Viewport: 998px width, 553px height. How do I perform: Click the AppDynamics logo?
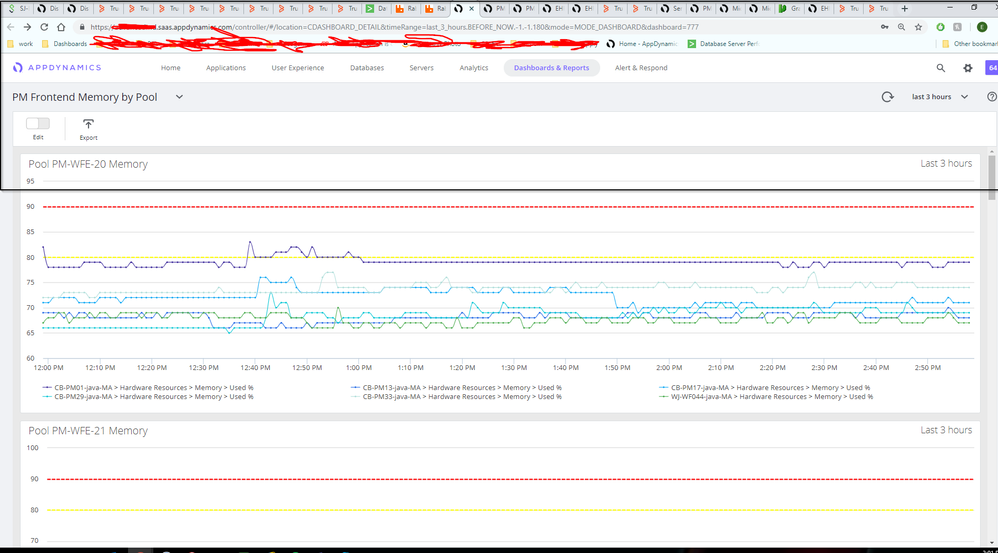coord(57,68)
